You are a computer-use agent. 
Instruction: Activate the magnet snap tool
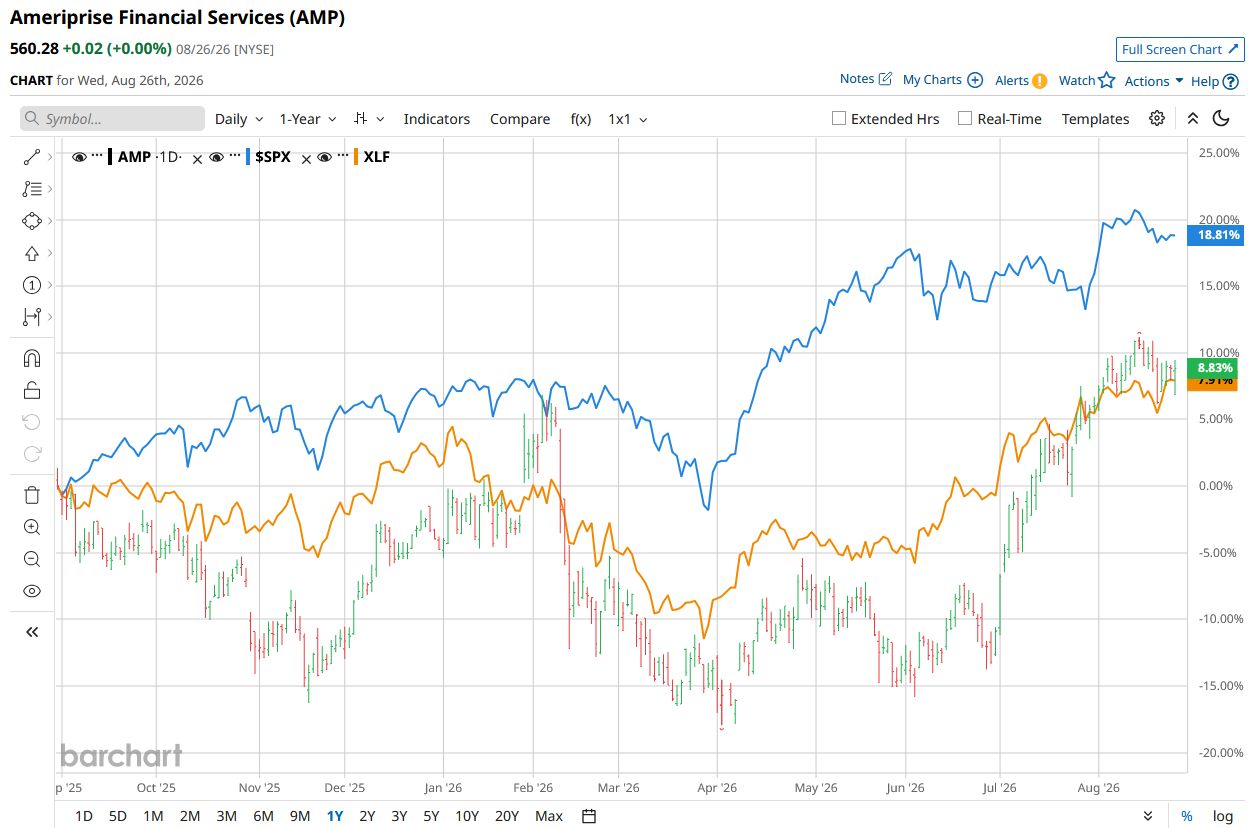tap(31, 357)
